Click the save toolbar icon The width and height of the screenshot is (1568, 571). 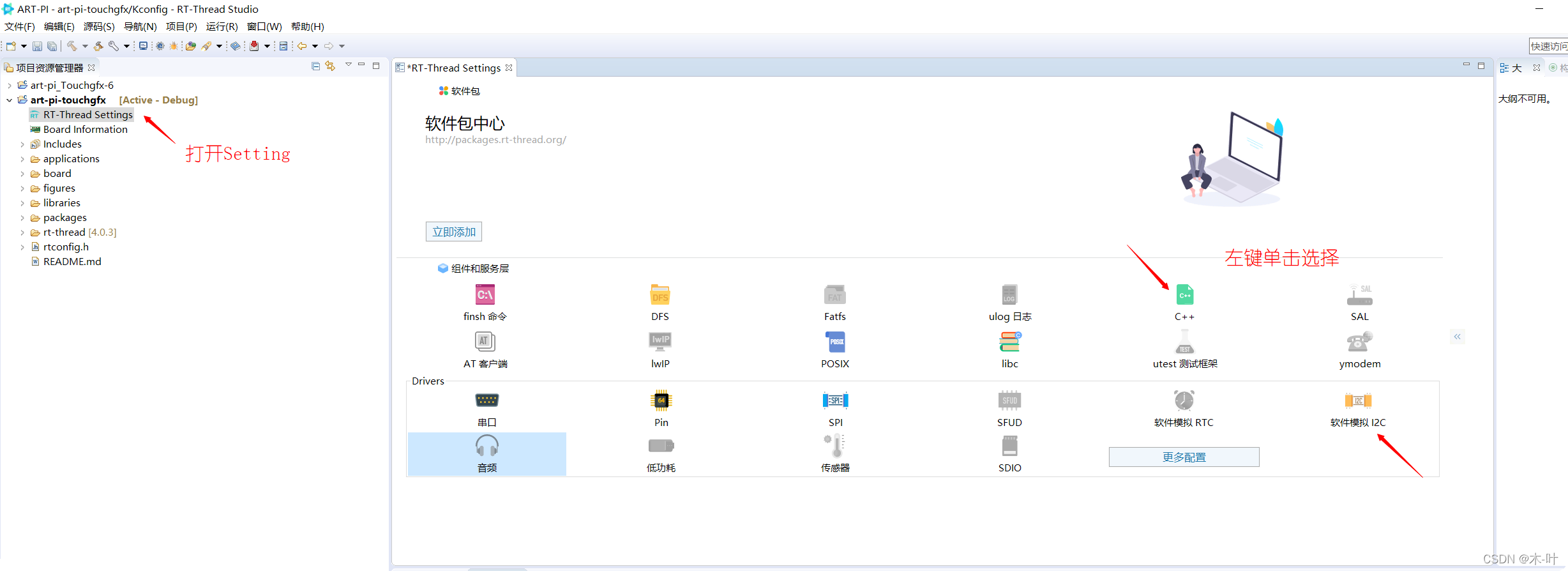point(38,46)
